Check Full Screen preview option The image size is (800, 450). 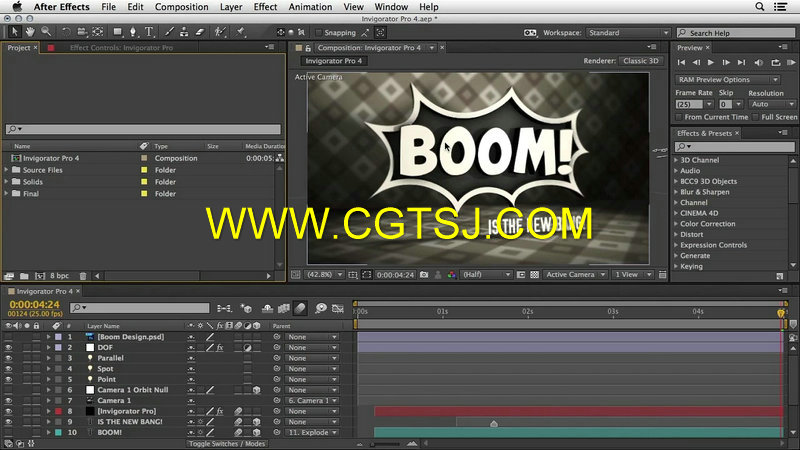pyautogui.click(x=756, y=117)
